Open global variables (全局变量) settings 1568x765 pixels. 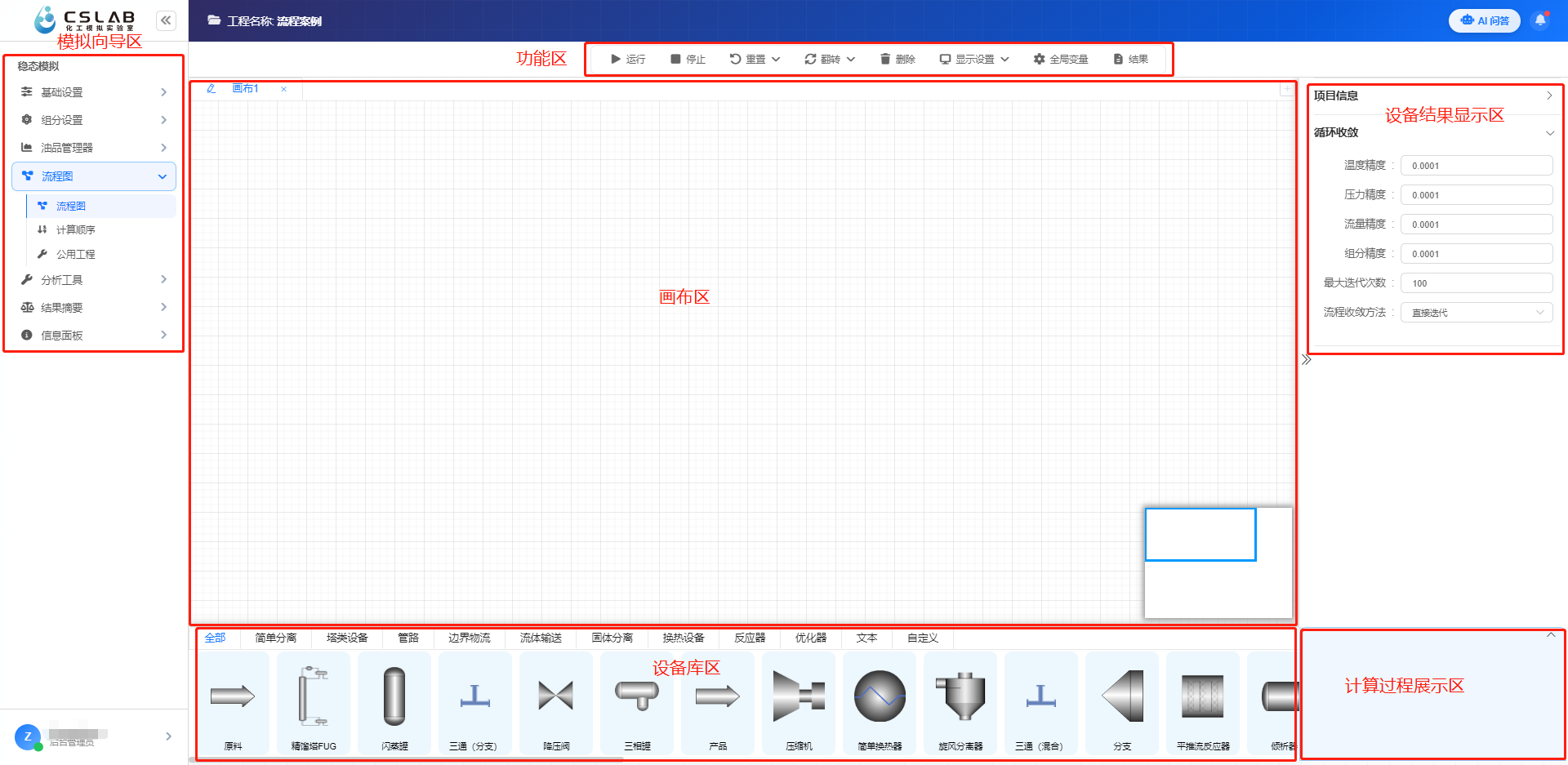1060,59
